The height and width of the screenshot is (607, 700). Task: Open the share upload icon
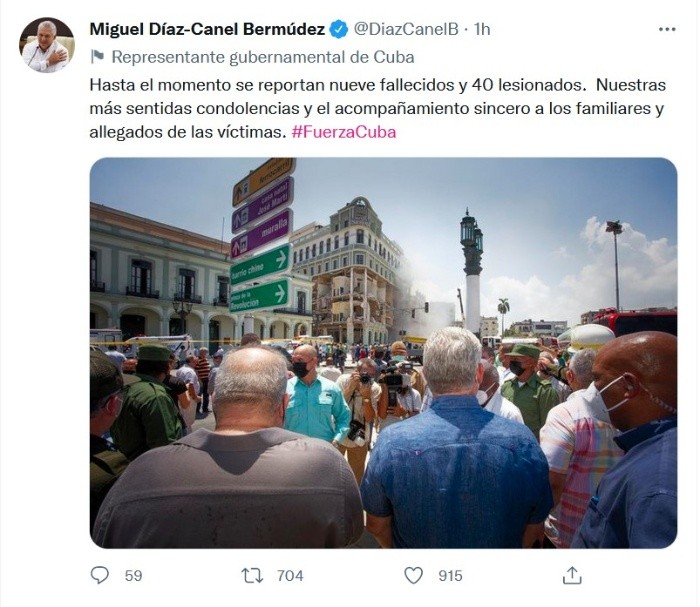click(572, 575)
